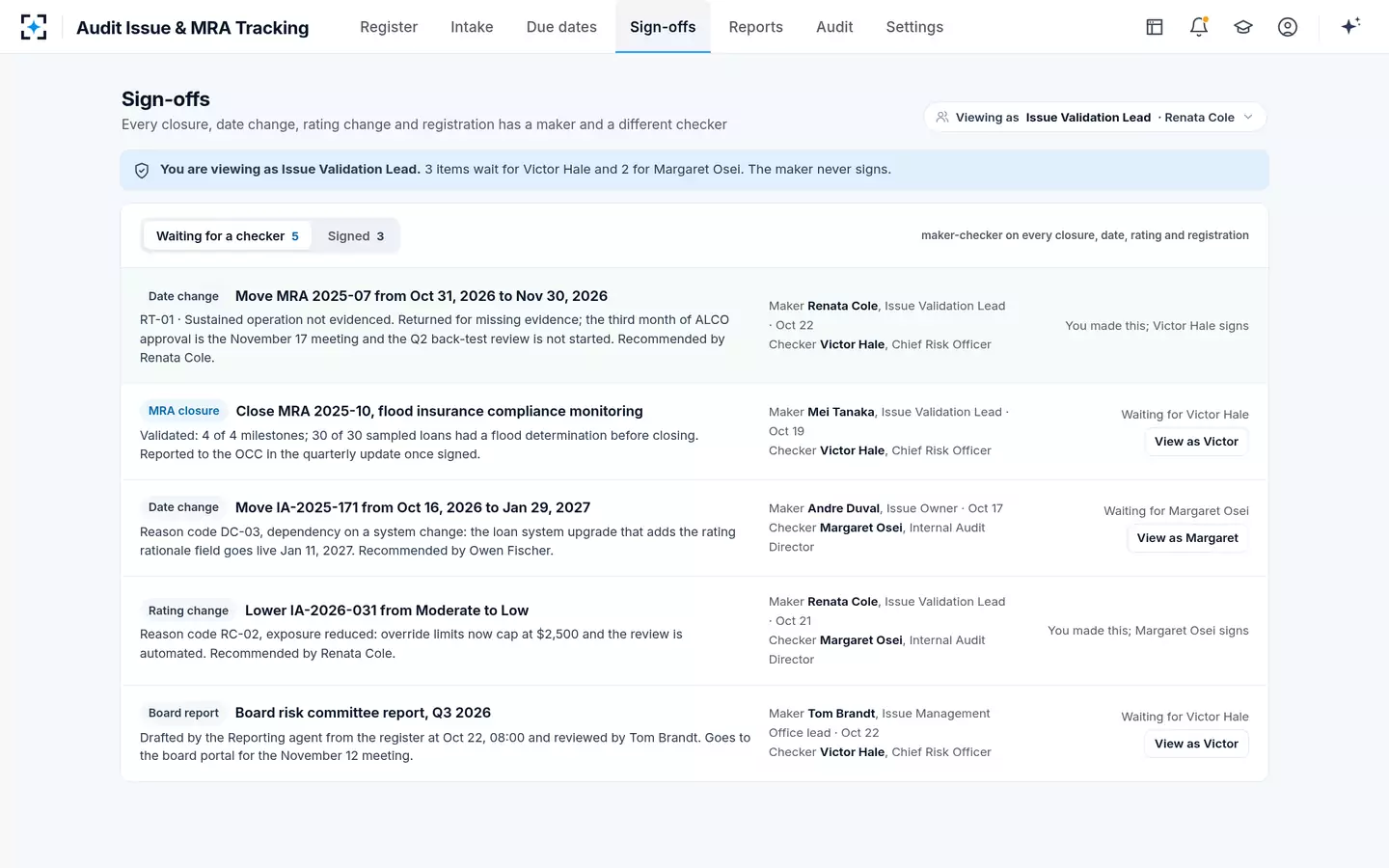Click 'You made this; Victor Hale signs'
The width and height of the screenshot is (1389, 868).
1157,326
